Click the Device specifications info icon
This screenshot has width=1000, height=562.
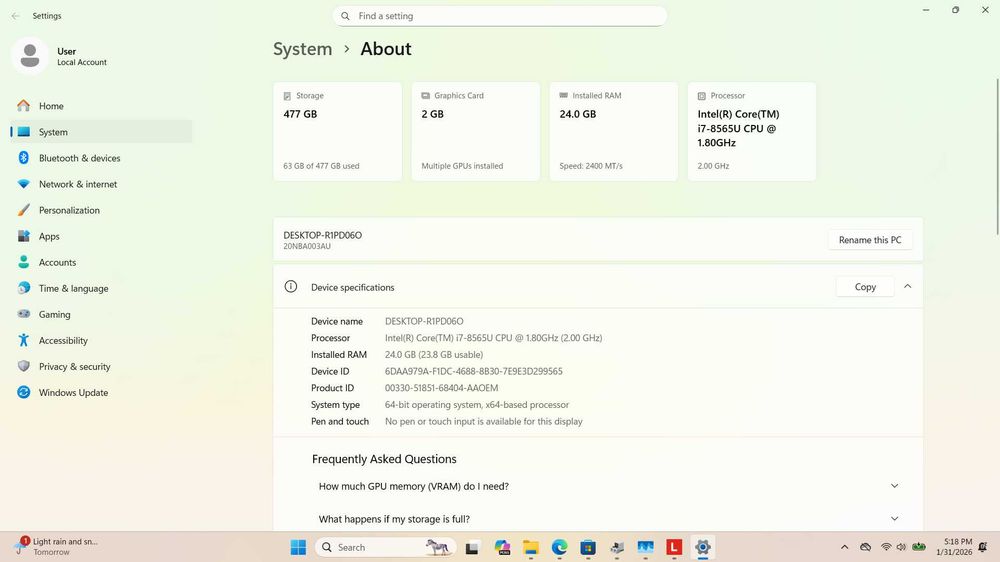point(291,286)
